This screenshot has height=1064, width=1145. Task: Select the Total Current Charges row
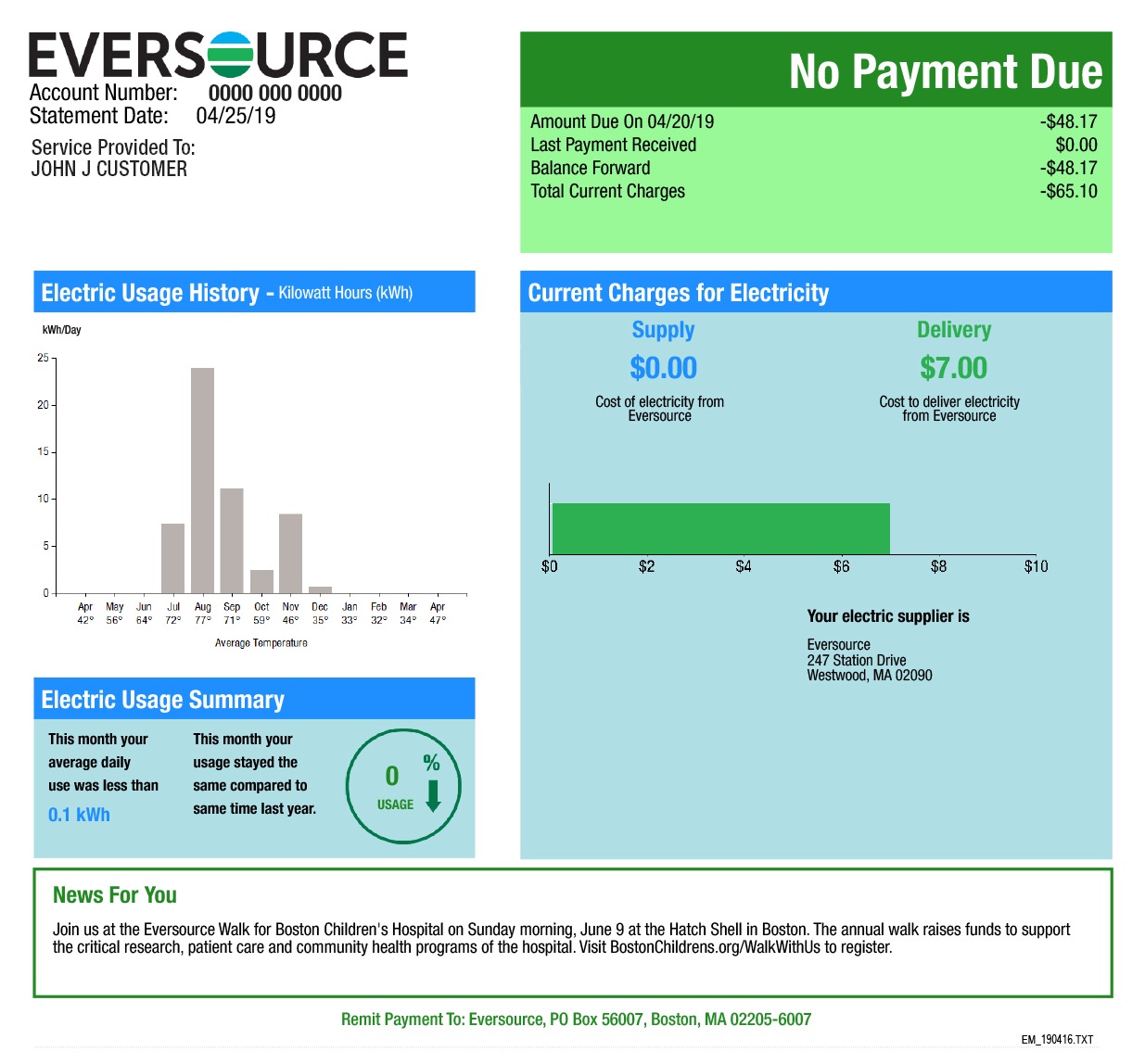point(606,191)
